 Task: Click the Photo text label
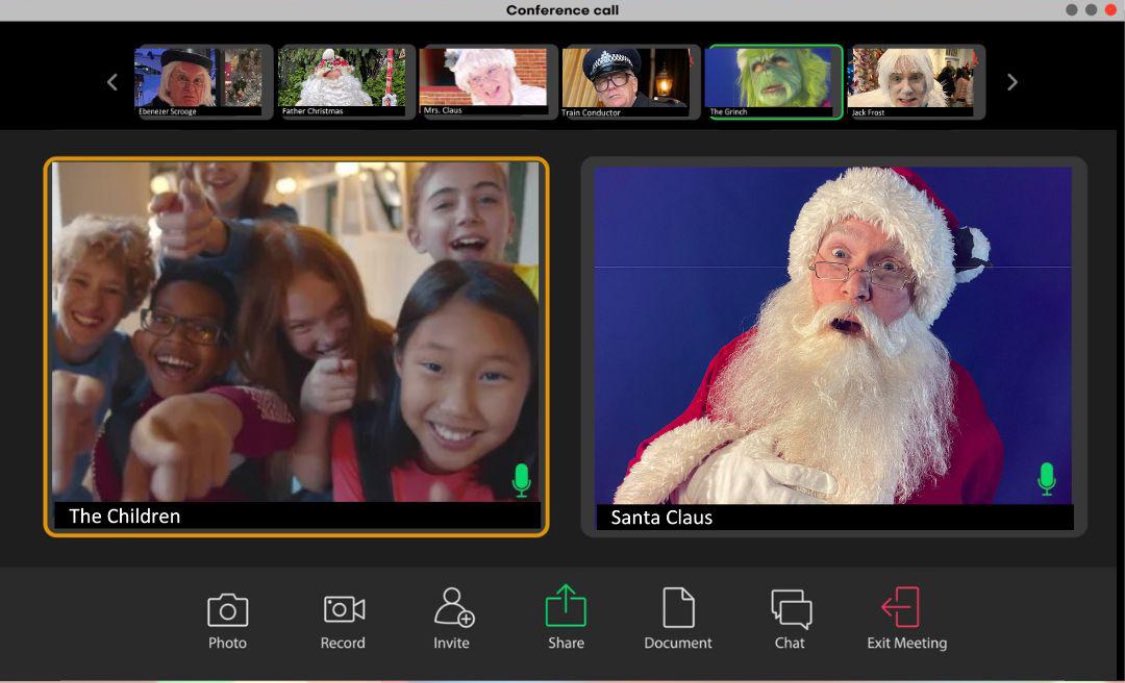(227, 643)
